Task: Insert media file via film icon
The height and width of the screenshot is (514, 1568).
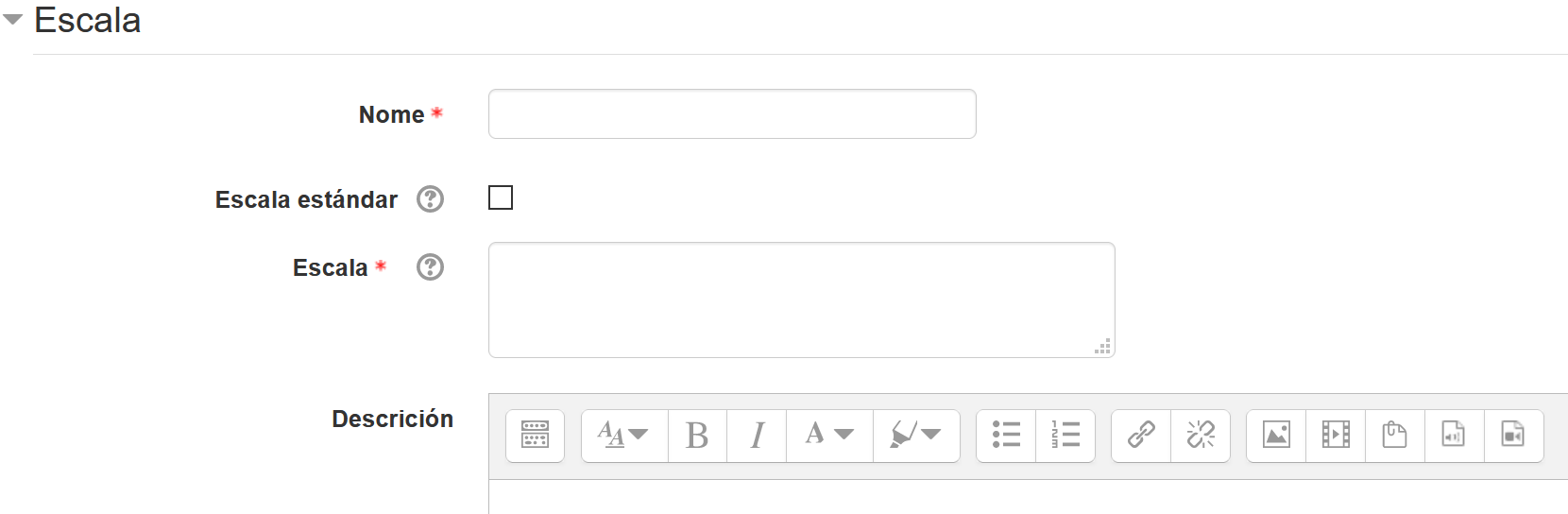Action: 1336,435
